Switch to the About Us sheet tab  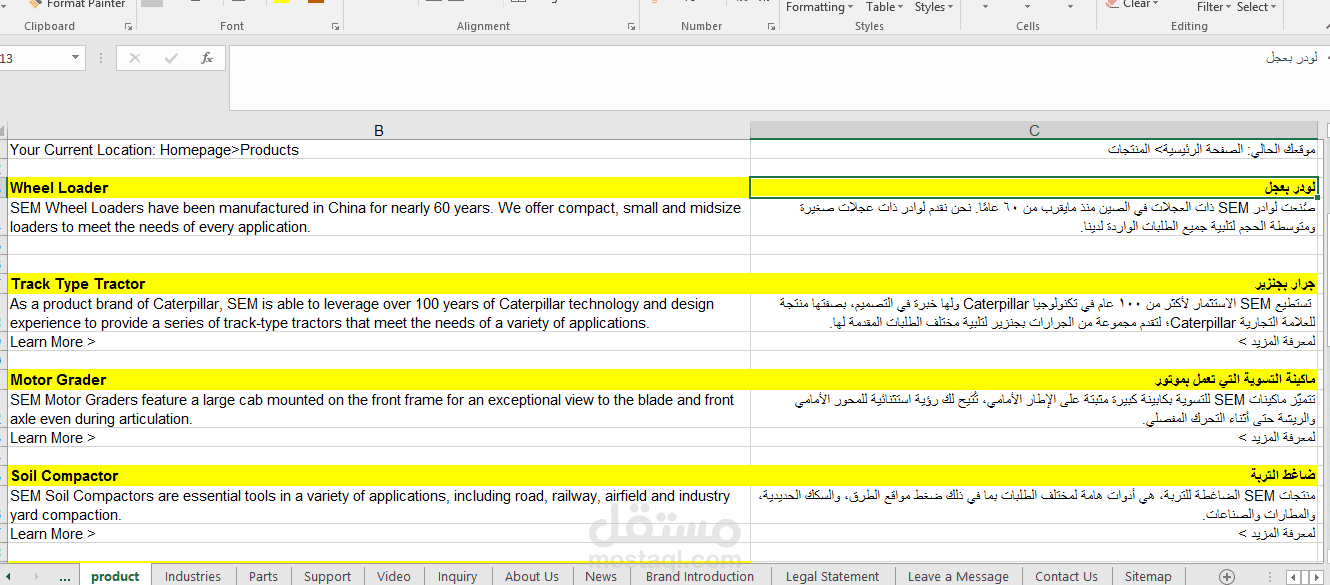(x=532, y=576)
